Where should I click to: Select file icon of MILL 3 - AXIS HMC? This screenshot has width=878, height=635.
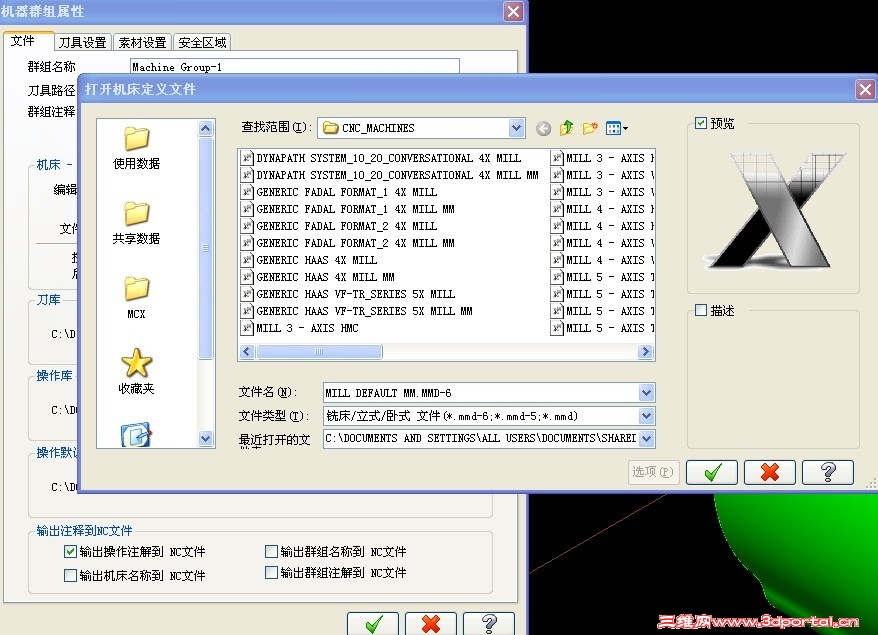point(247,328)
